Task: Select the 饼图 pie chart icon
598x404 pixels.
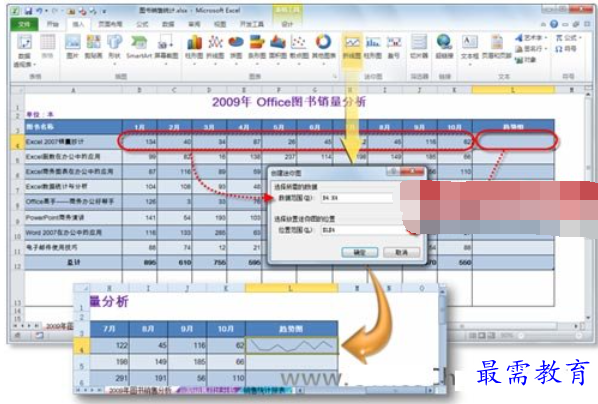Action: [x=236, y=43]
